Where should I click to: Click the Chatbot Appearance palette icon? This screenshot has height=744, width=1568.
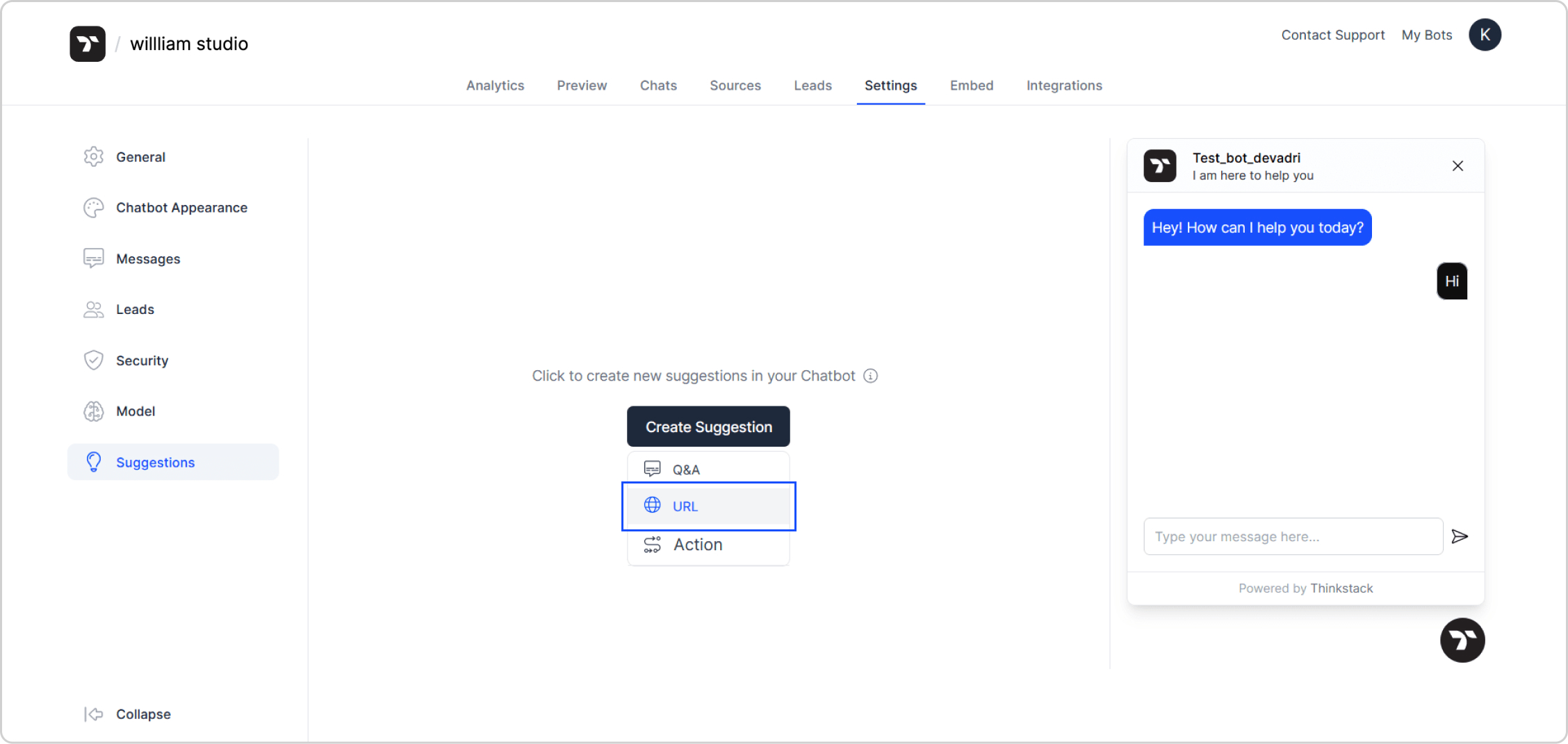[94, 208]
